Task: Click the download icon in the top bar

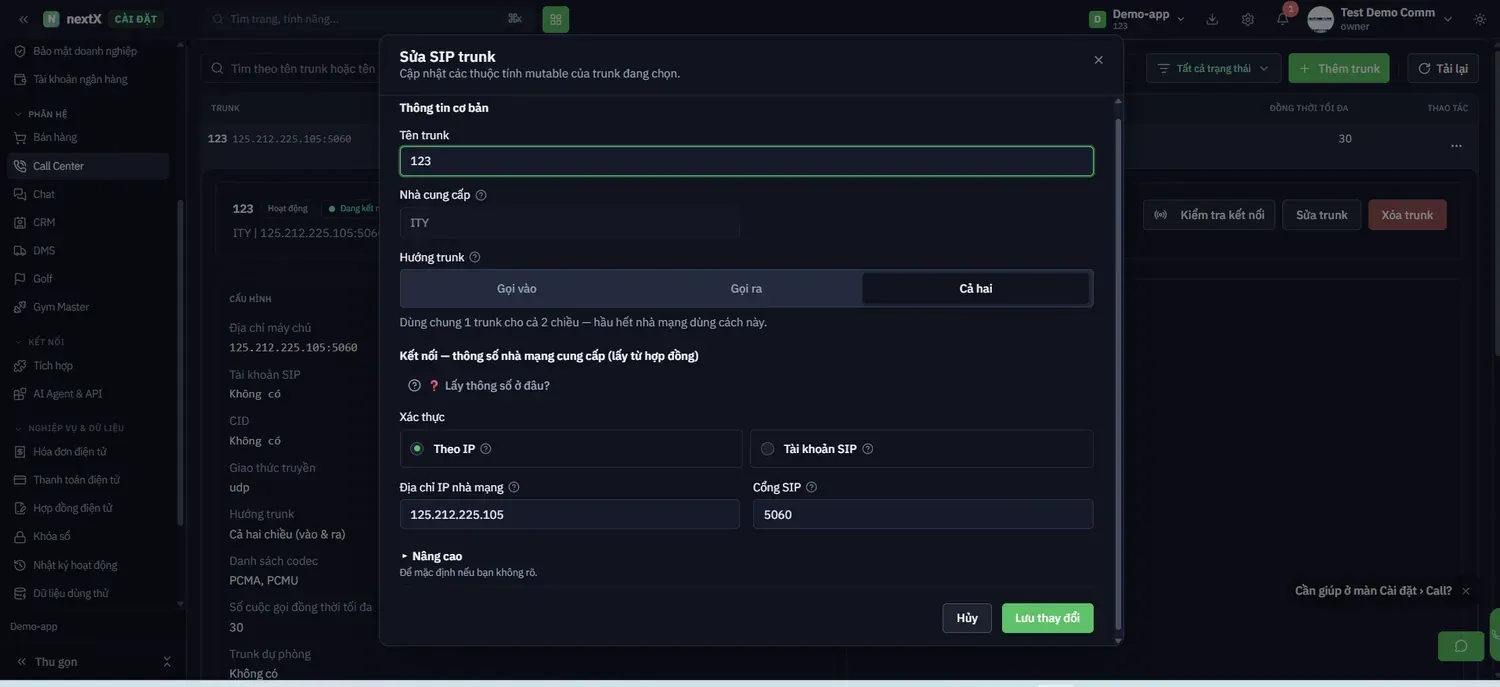Action: tap(1212, 19)
